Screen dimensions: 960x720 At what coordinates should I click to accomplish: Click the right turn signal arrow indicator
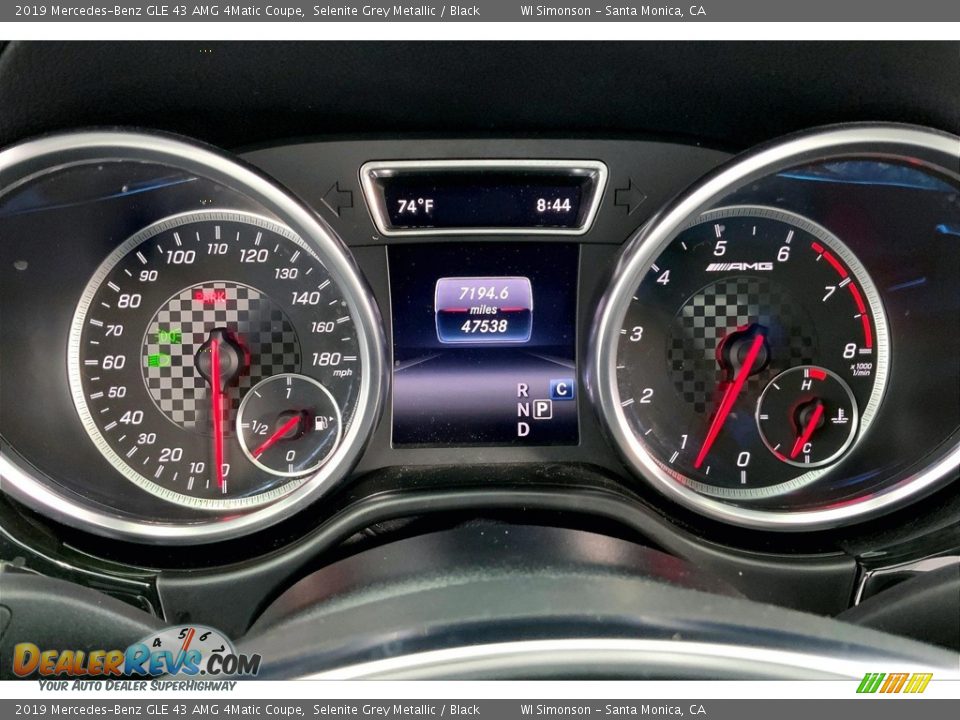click(x=630, y=197)
